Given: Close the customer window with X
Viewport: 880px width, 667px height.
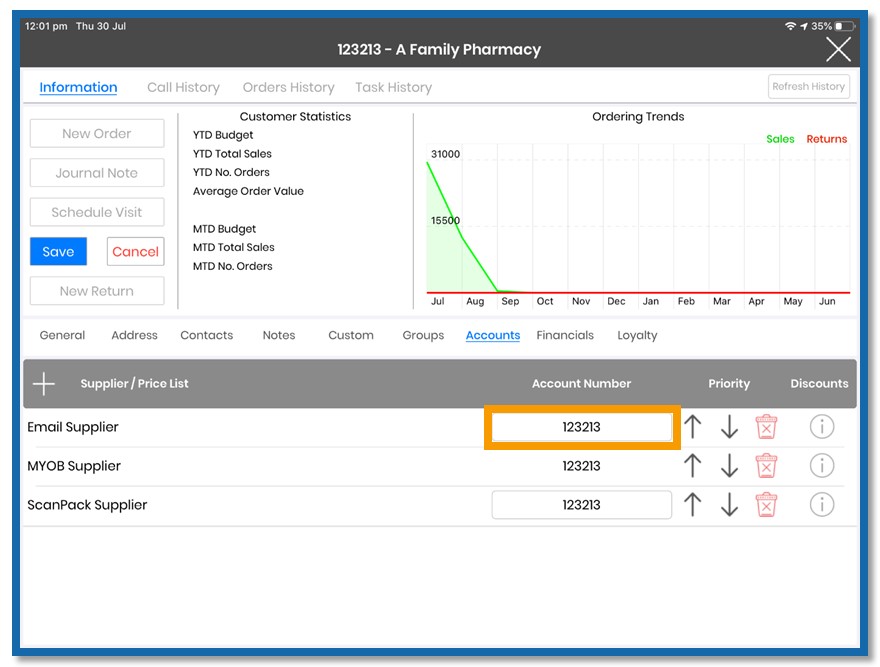Looking at the screenshot, I should coord(838,49).
